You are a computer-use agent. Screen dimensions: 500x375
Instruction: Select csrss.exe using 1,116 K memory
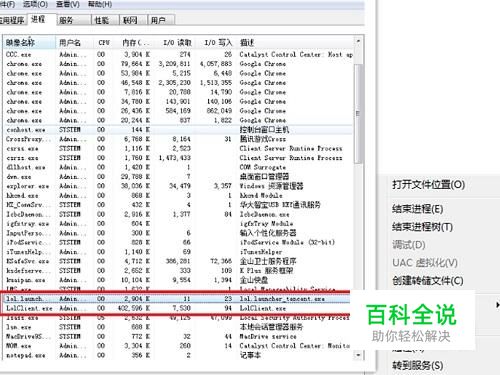178,148
